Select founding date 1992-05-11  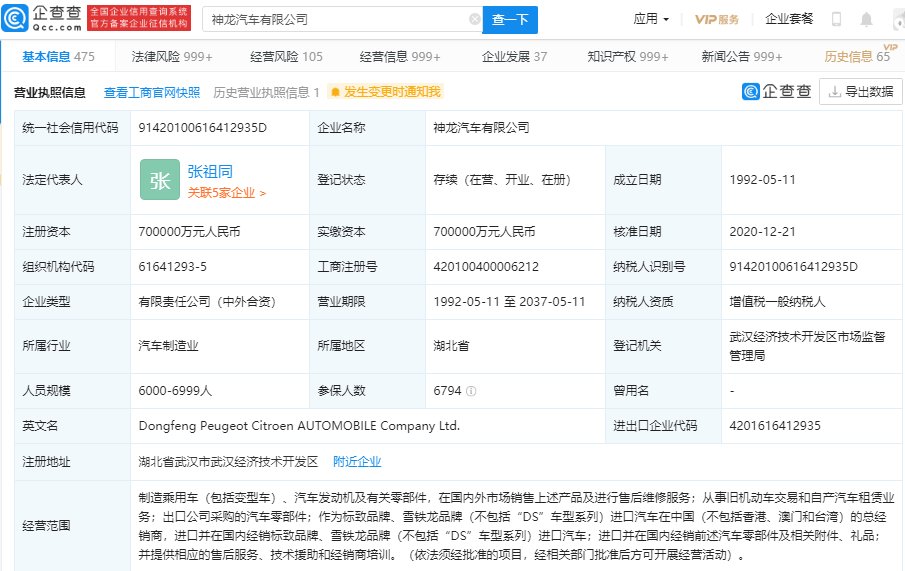click(x=762, y=180)
